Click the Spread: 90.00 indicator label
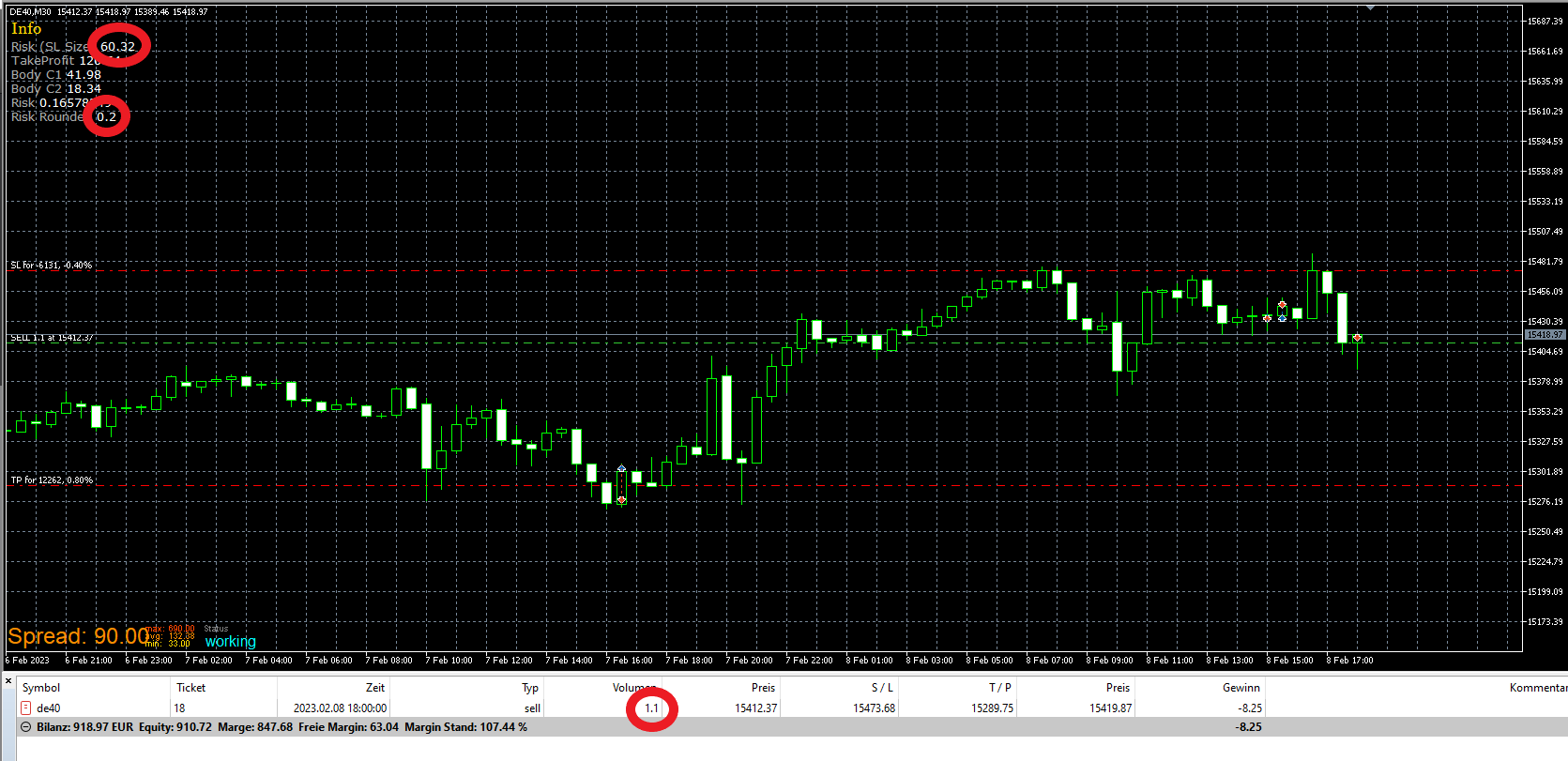This screenshot has width=1568, height=761. click(x=78, y=636)
